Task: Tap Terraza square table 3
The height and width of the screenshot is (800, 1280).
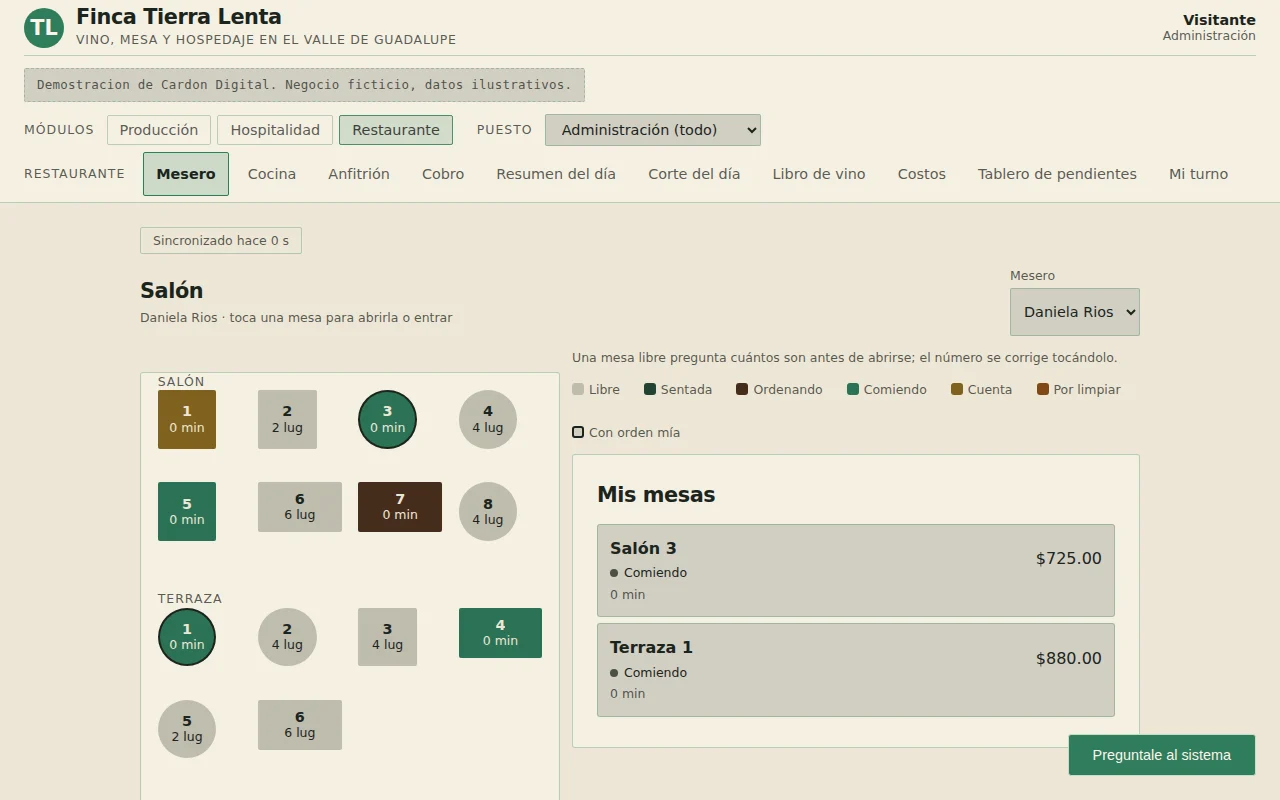Action: click(387, 637)
